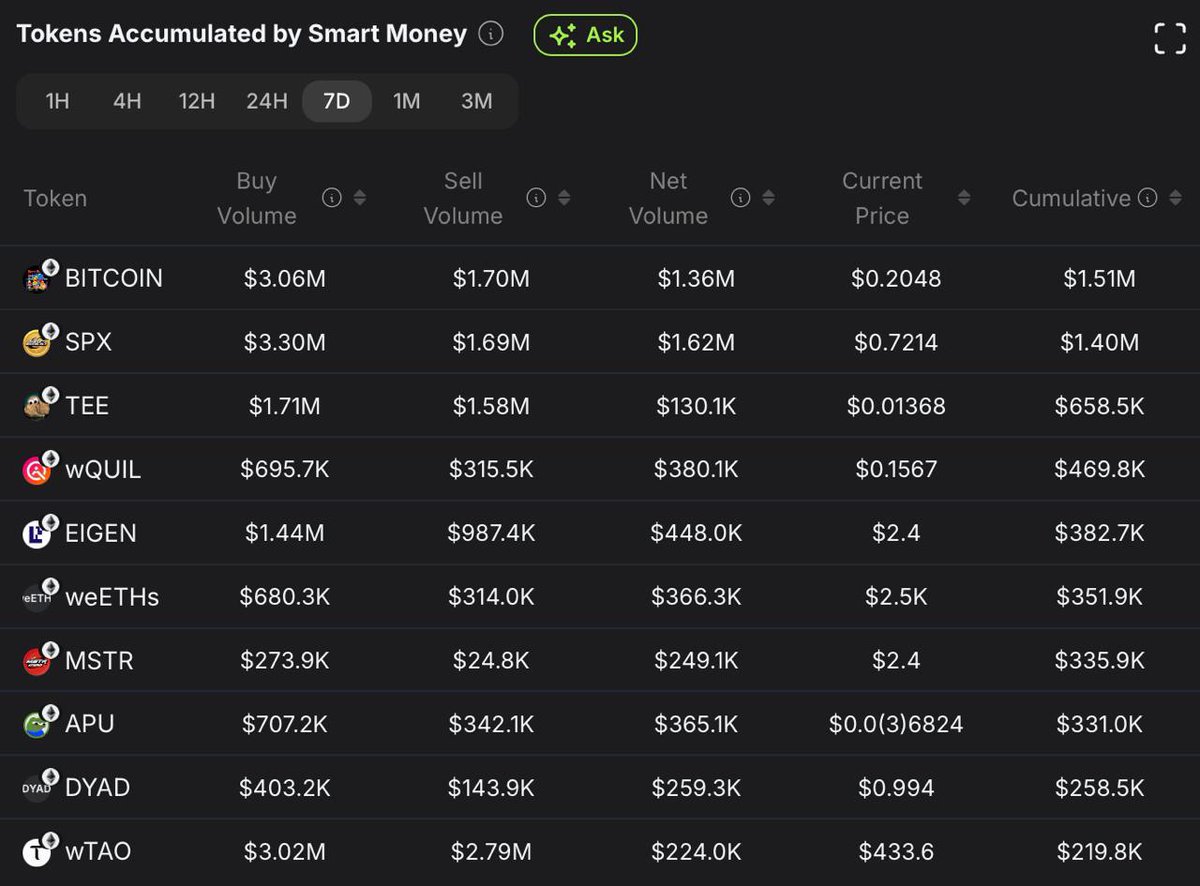Click the wQUIL token icon
Viewport: 1200px width, 886px height.
[38, 469]
